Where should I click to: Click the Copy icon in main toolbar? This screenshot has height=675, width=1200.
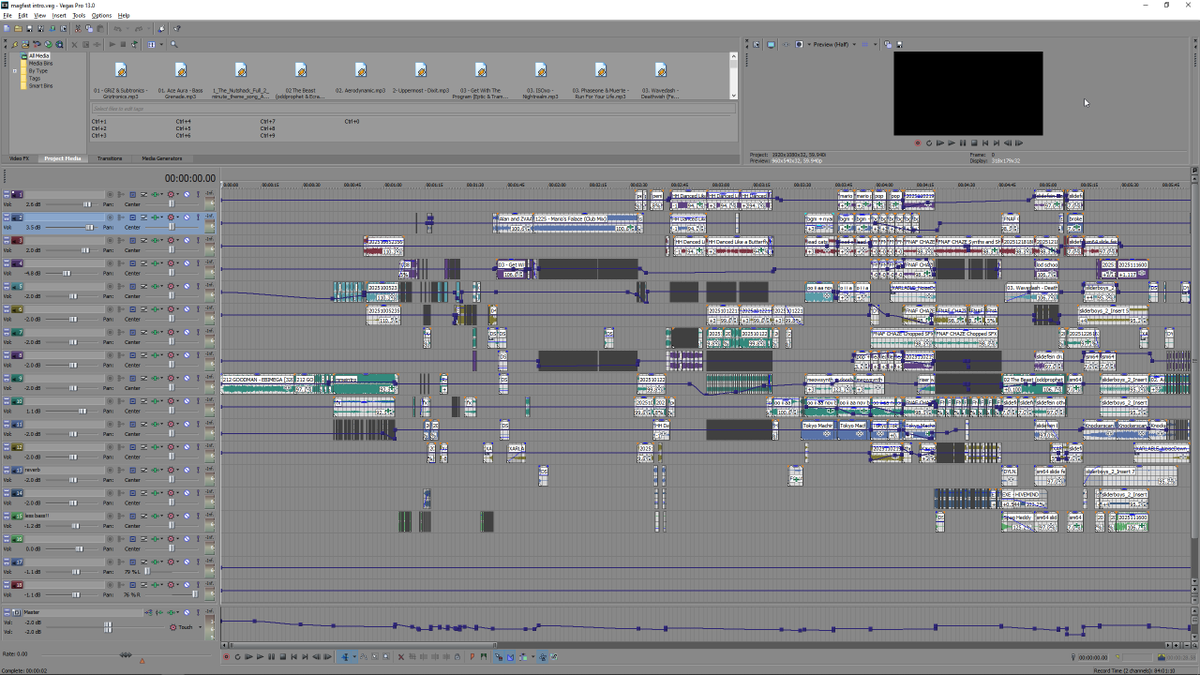tap(89, 28)
